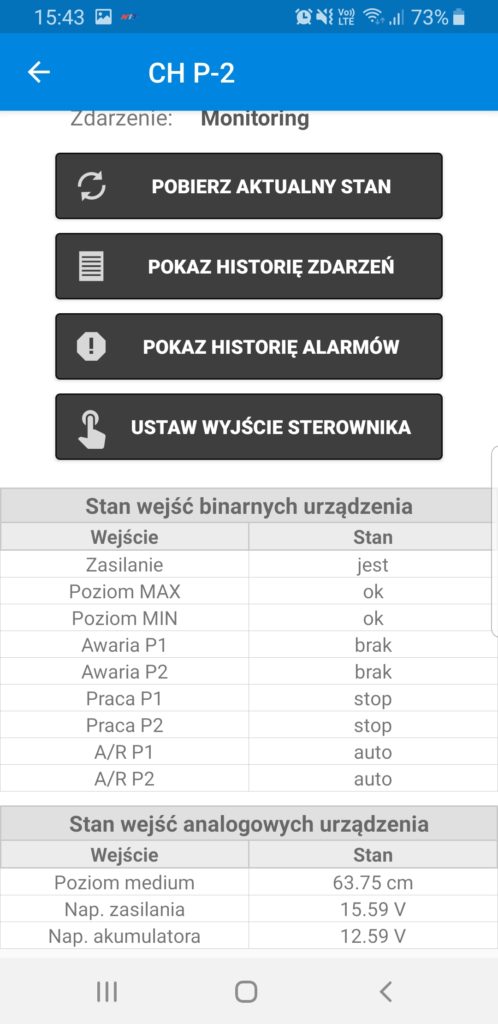498x1024 pixels.
Task: Click POBIERZ AKTUALNY STAN button
Action: point(249,186)
